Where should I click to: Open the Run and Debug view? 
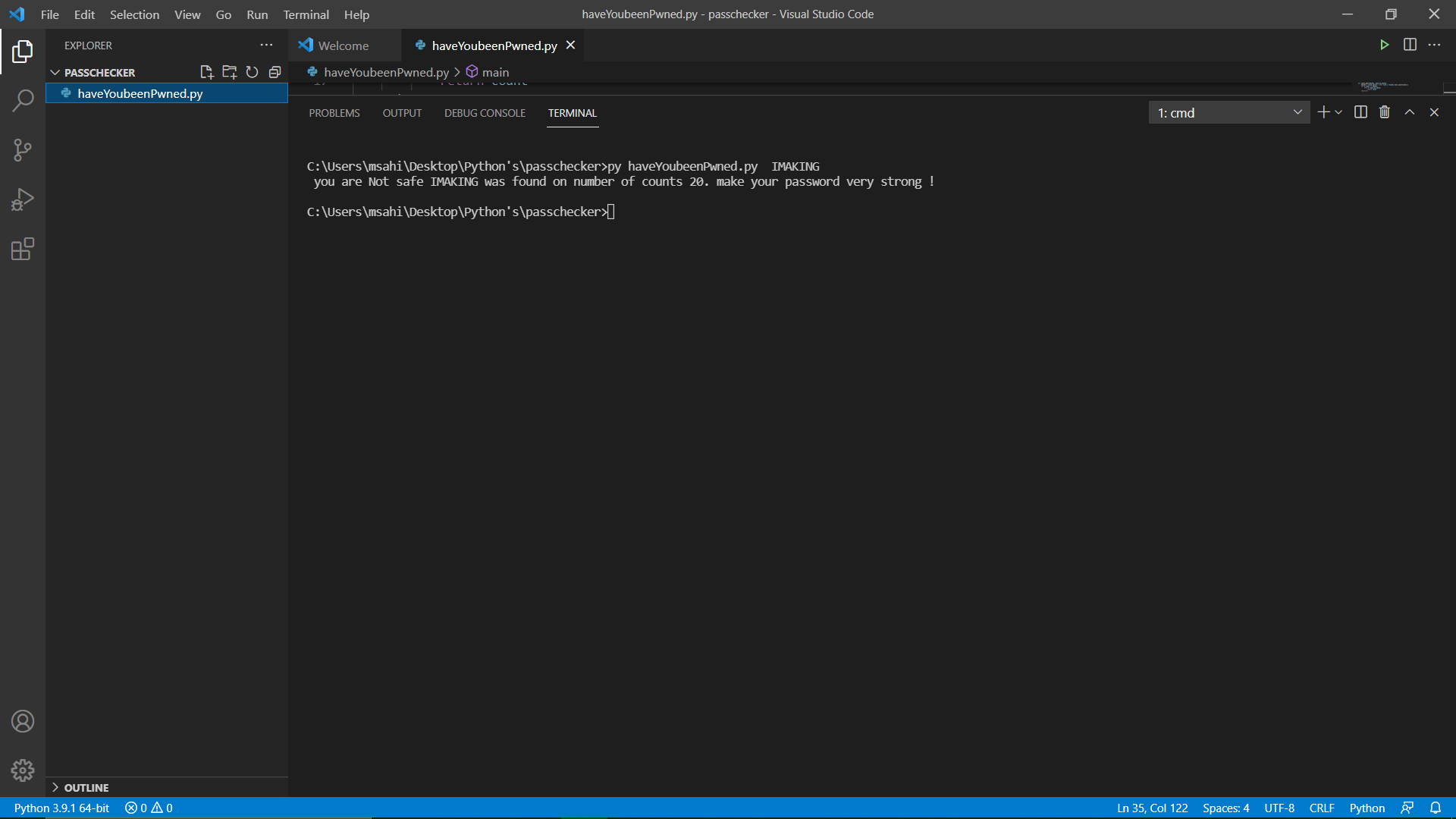coord(23,199)
